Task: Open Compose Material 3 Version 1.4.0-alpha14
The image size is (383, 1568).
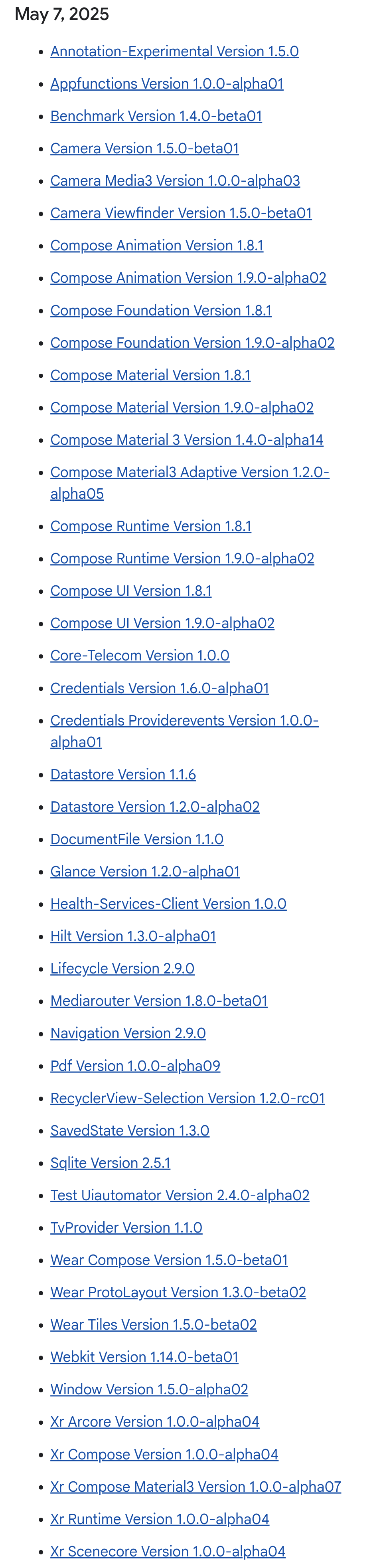Action: 187,440
